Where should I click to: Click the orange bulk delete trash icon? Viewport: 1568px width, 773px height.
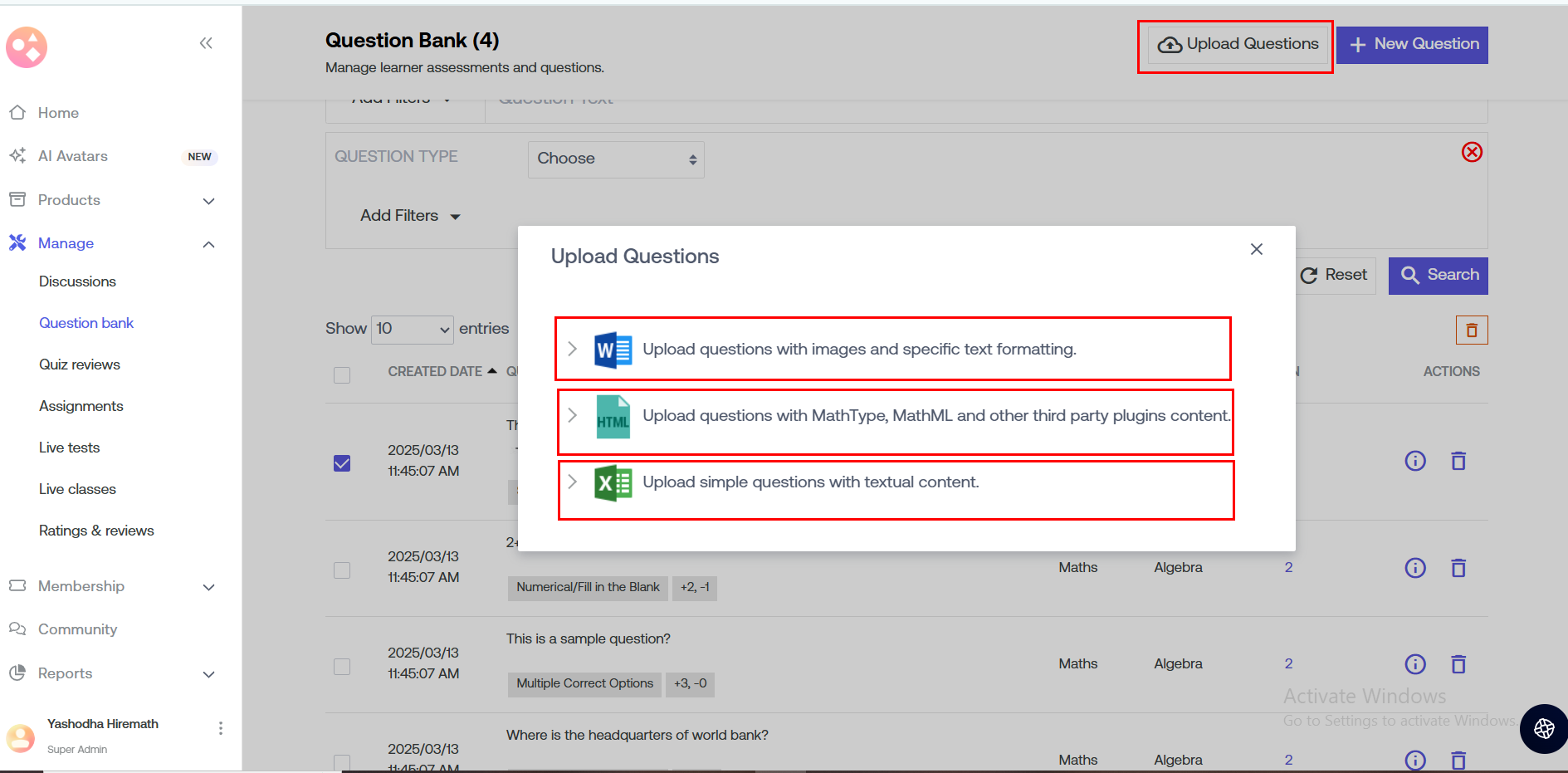[1471, 330]
